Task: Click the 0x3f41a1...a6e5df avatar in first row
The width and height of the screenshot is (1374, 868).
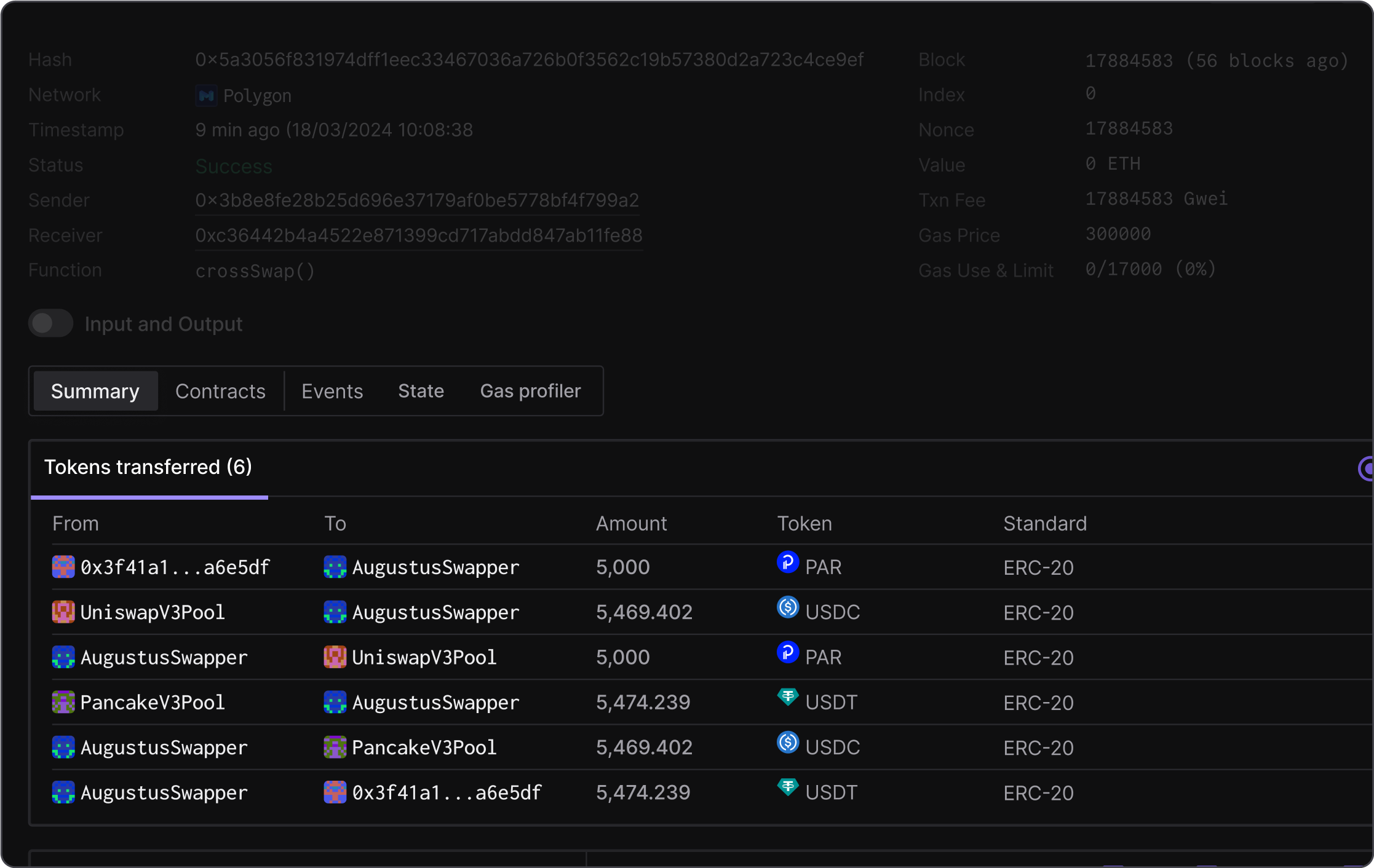Action: [63, 567]
